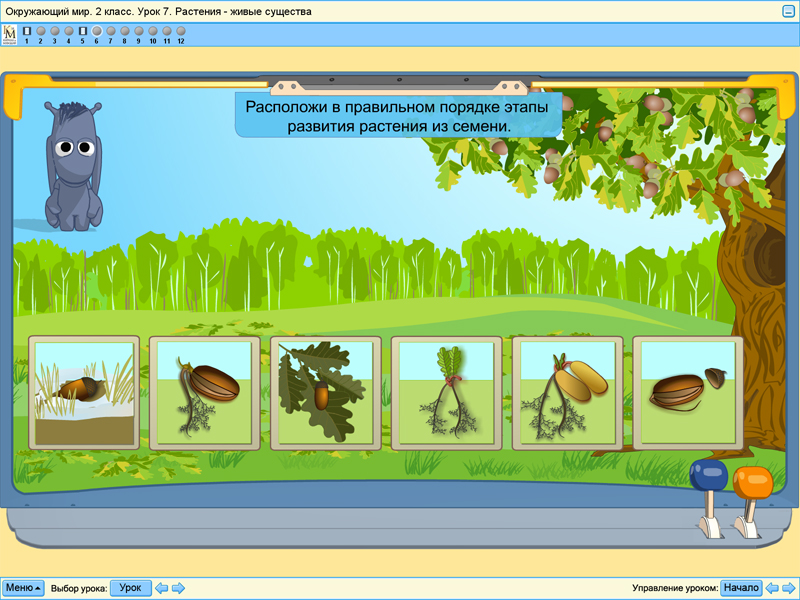The width and height of the screenshot is (800, 600).
Task: Click previous lesson arrow next to Урок
Action: [162, 588]
